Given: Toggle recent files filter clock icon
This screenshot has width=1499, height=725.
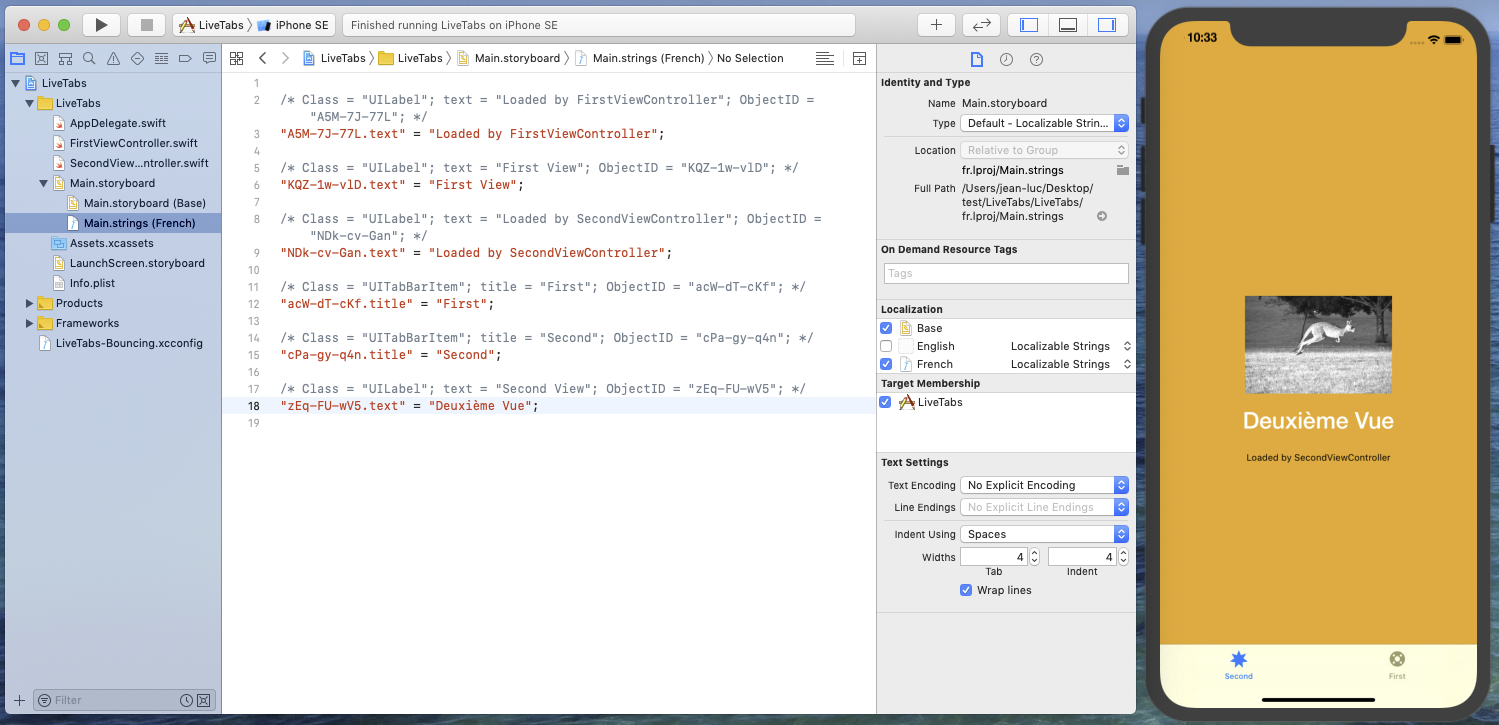Looking at the screenshot, I should tap(186, 700).
